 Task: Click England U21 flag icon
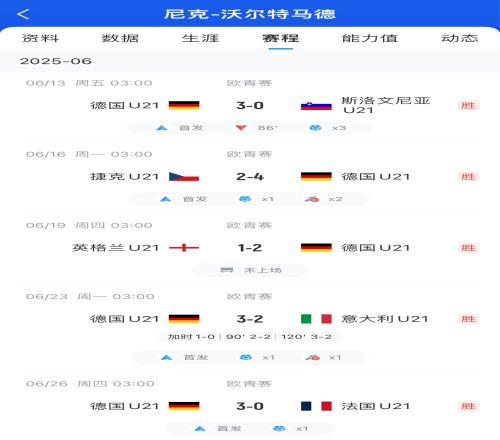point(184,248)
